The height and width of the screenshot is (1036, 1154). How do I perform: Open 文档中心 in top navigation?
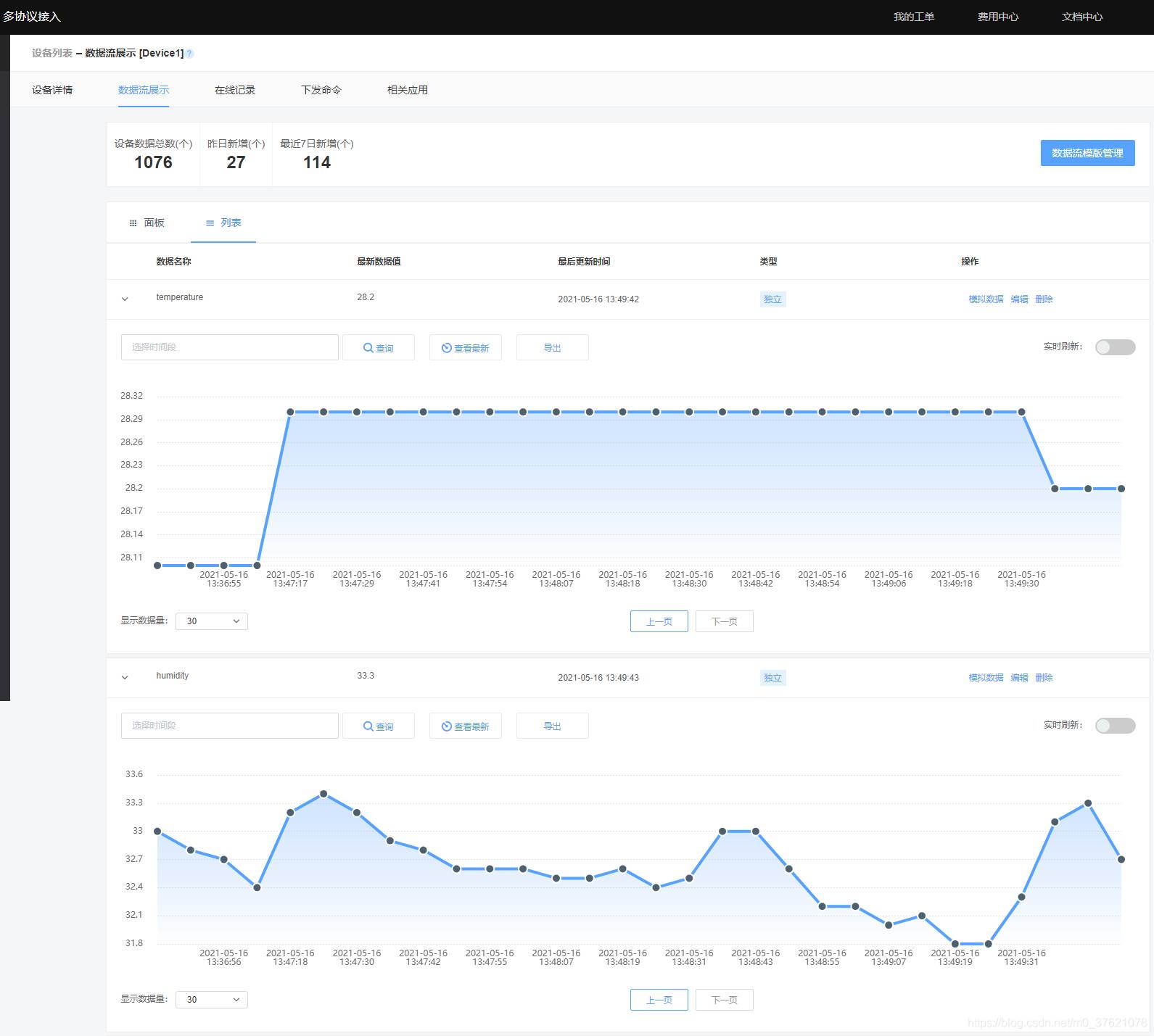tap(1082, 17)
